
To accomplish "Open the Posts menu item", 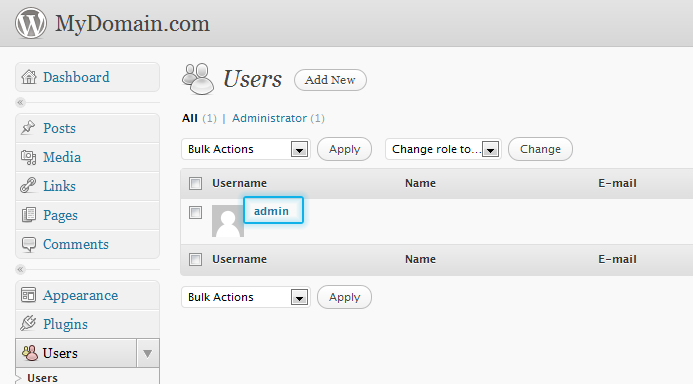I will [x=88, y=128].
